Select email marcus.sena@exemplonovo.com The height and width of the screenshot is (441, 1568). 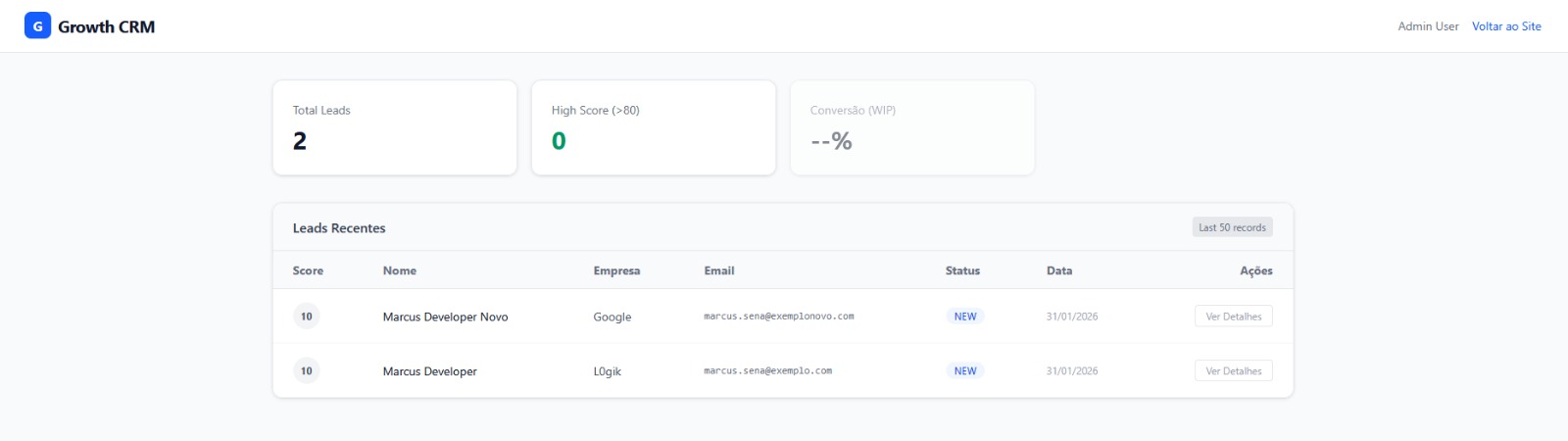[778, 317]
